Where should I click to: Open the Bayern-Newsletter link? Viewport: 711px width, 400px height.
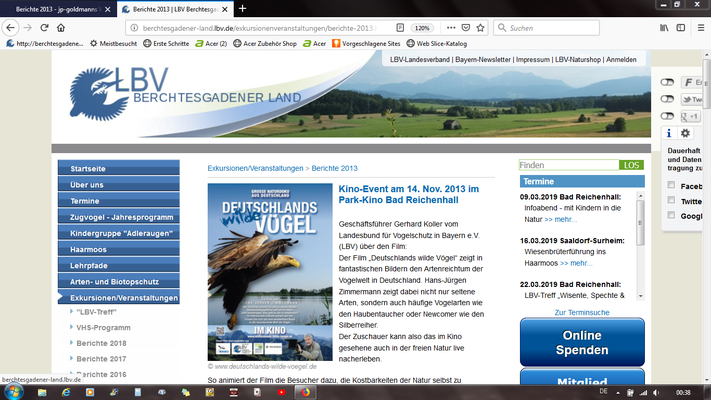[x=483, y=59]
